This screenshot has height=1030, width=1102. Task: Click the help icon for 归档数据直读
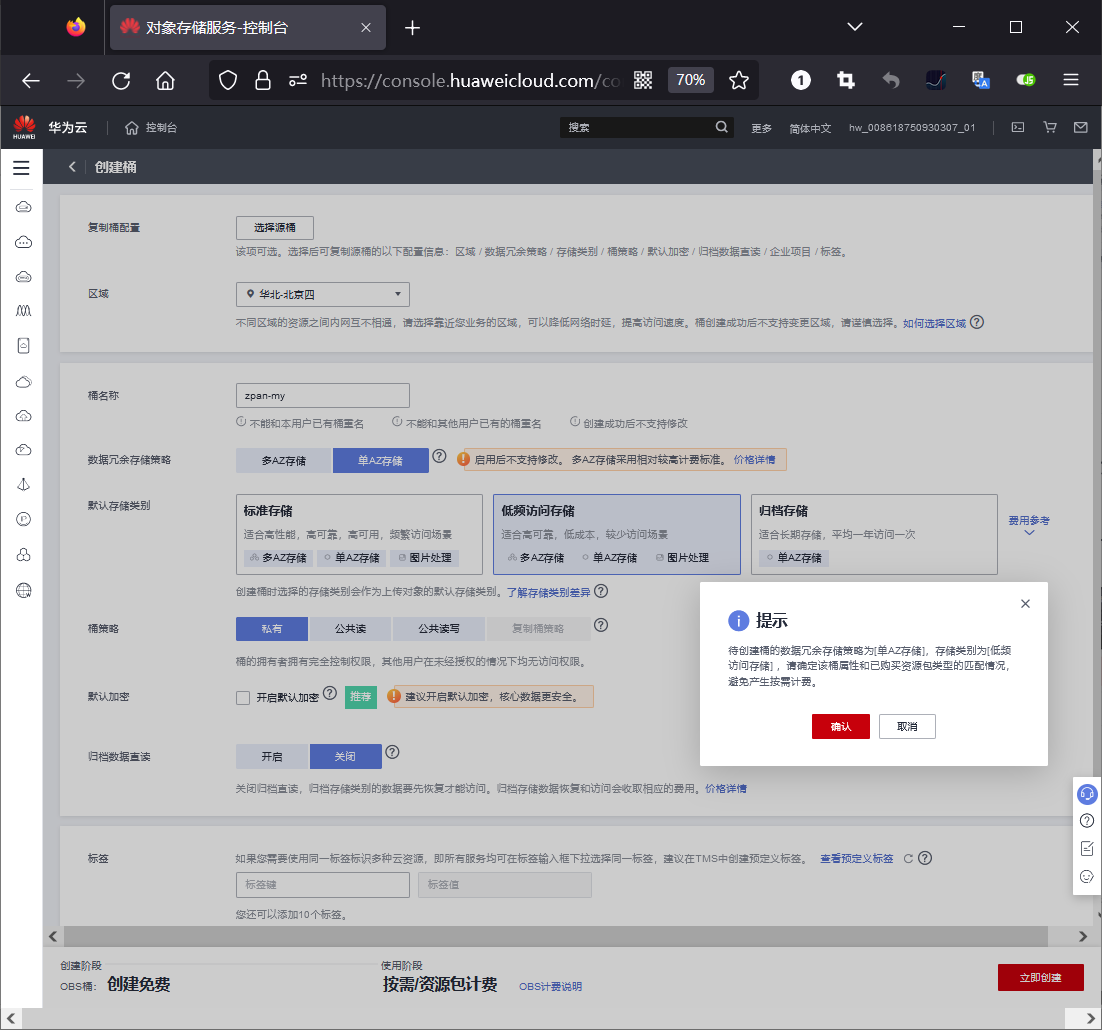click(x=392, y=752)
